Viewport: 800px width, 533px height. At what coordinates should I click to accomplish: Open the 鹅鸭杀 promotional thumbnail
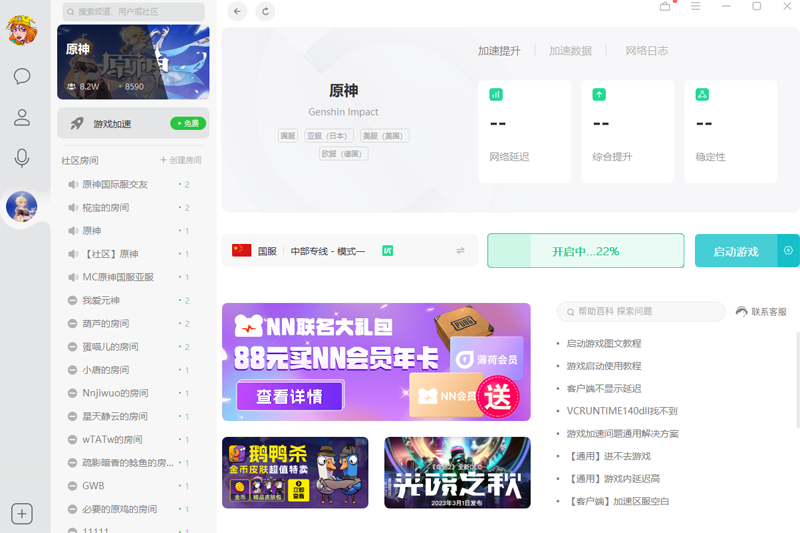(295, 472)
